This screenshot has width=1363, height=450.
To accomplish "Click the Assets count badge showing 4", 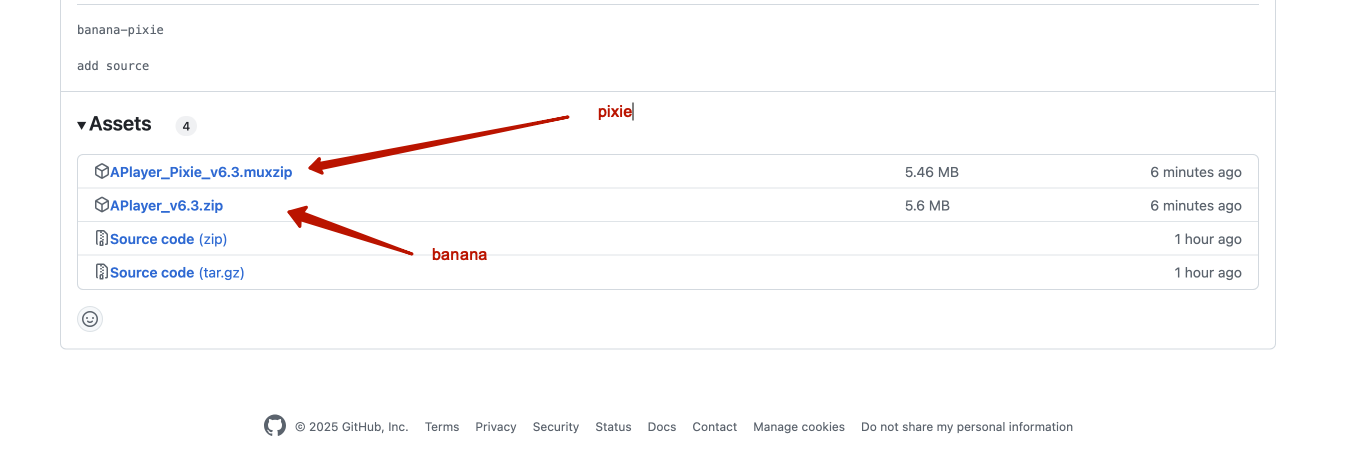I will coord(186,126).
